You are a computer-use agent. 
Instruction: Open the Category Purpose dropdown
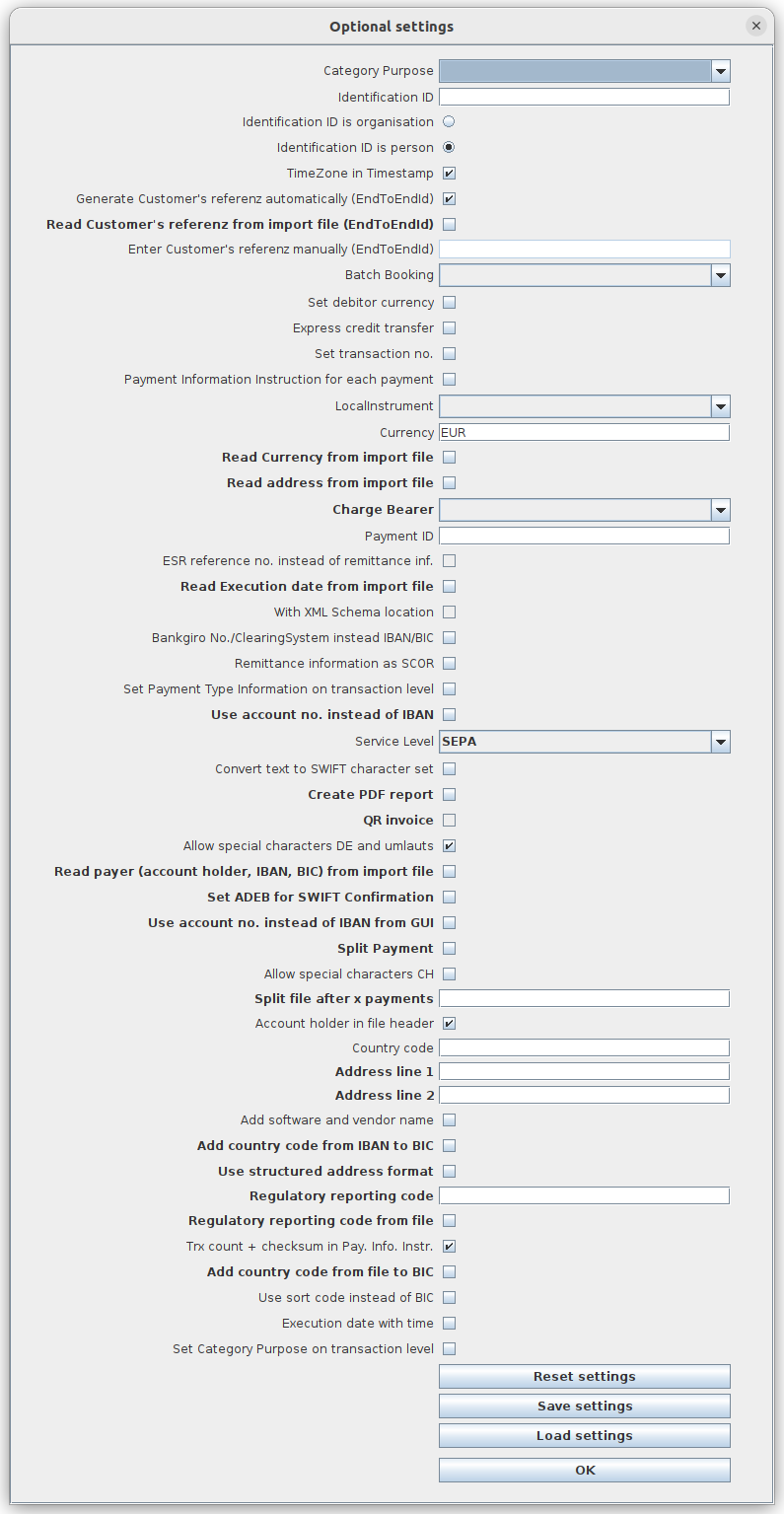720,71
